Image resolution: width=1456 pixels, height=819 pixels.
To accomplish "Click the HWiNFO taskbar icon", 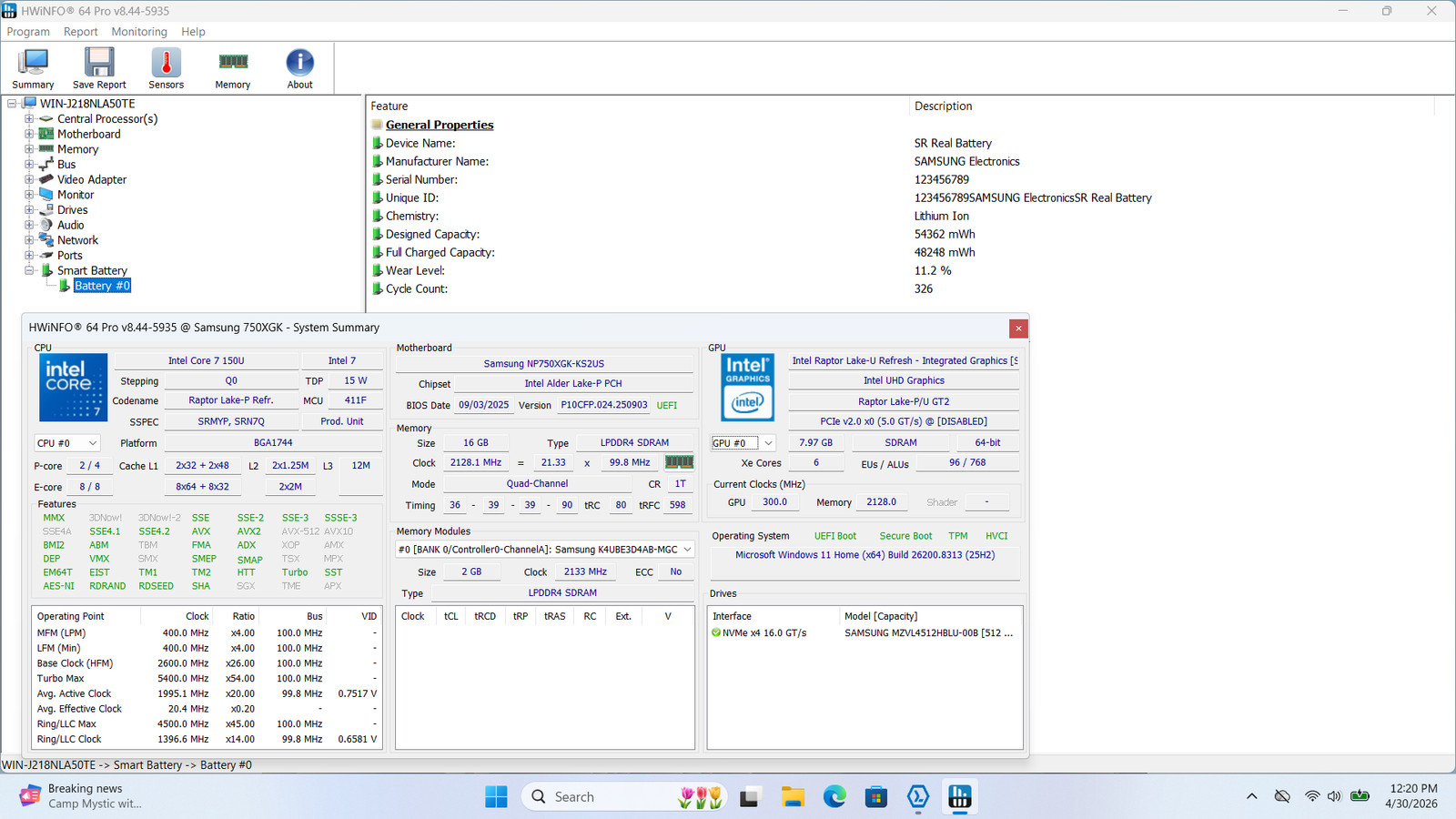I will tap(960, 797).
